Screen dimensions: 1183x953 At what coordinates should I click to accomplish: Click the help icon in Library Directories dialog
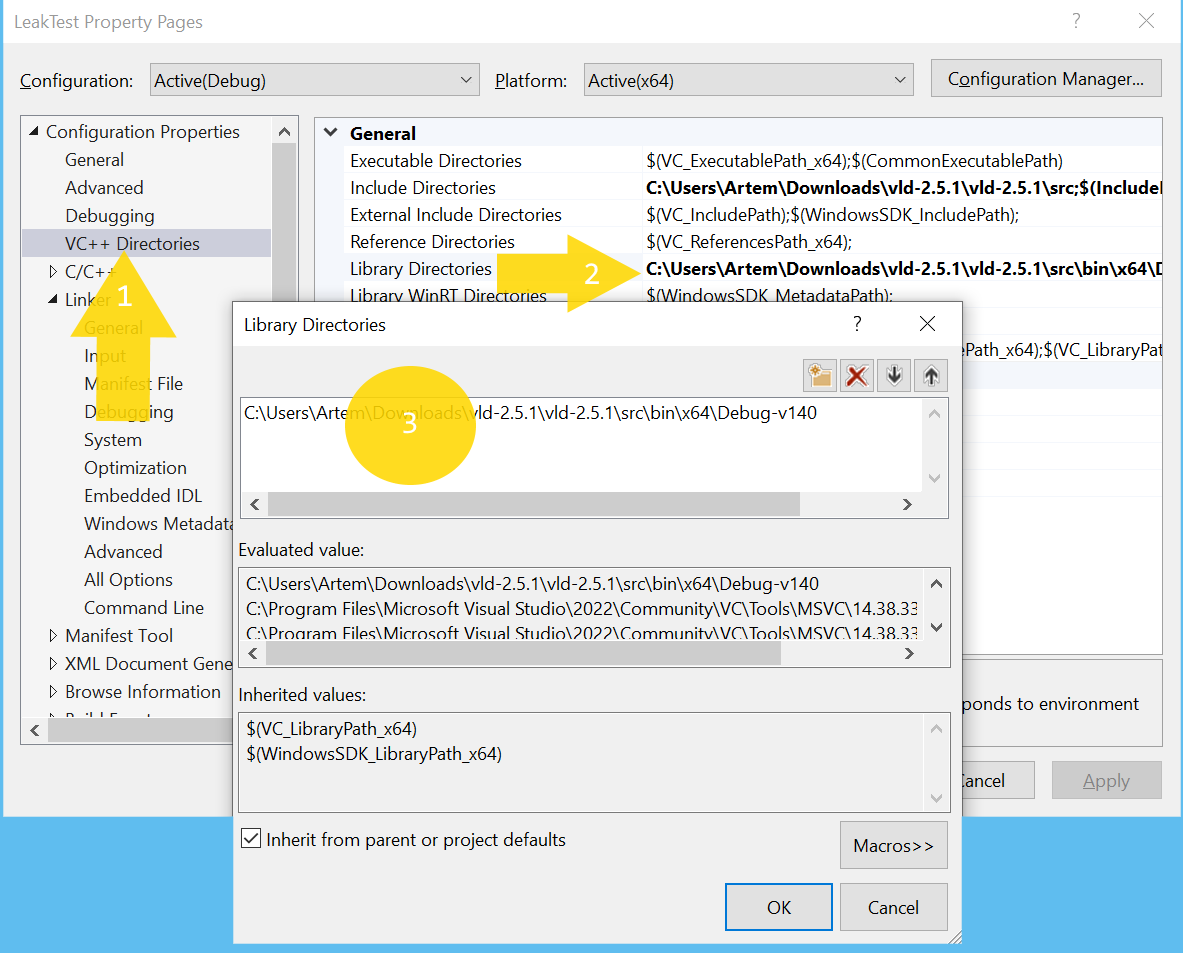(857, 323)
